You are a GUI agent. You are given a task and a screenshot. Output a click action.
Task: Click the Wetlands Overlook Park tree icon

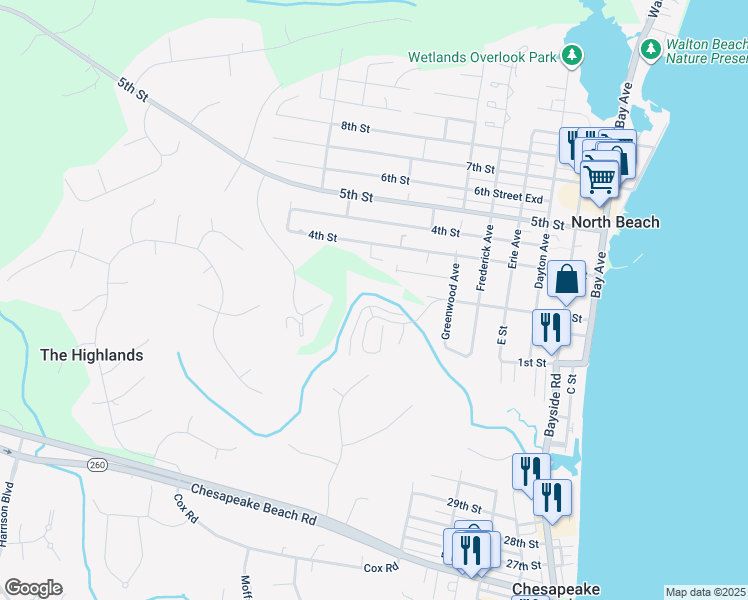(x=572, y=55)
